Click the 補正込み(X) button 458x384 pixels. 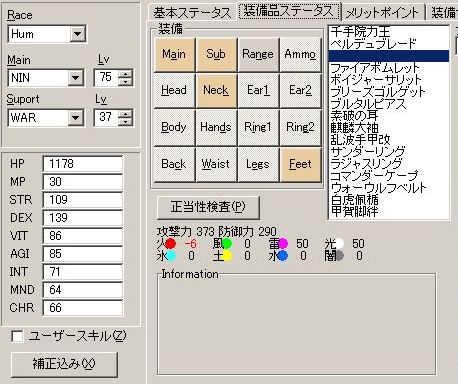[64, 364]
